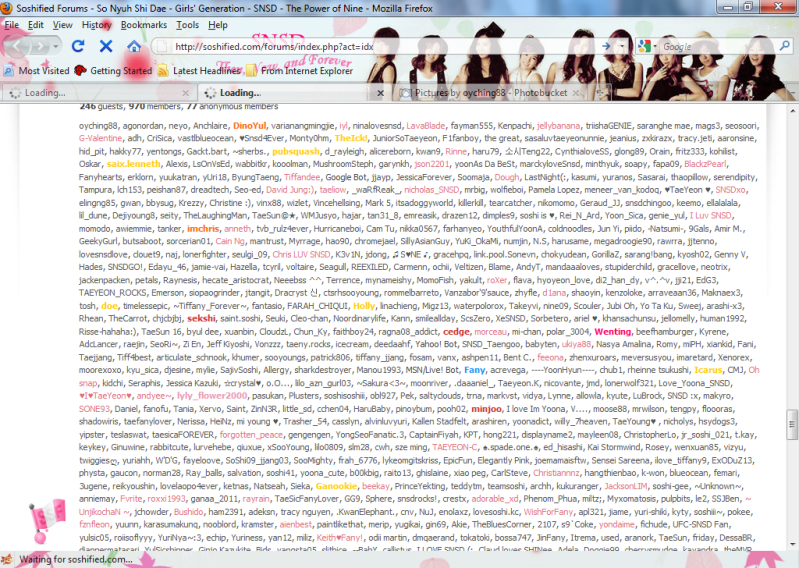This screenshot has height=568, width=799.
Task: Open the Help menu
Action: tap(218, 25)
